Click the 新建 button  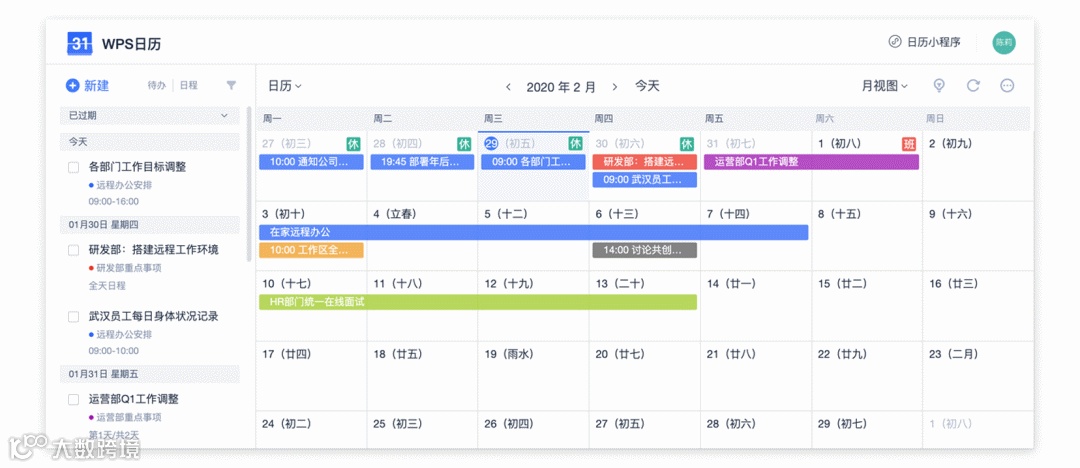(x=88, y=86)
